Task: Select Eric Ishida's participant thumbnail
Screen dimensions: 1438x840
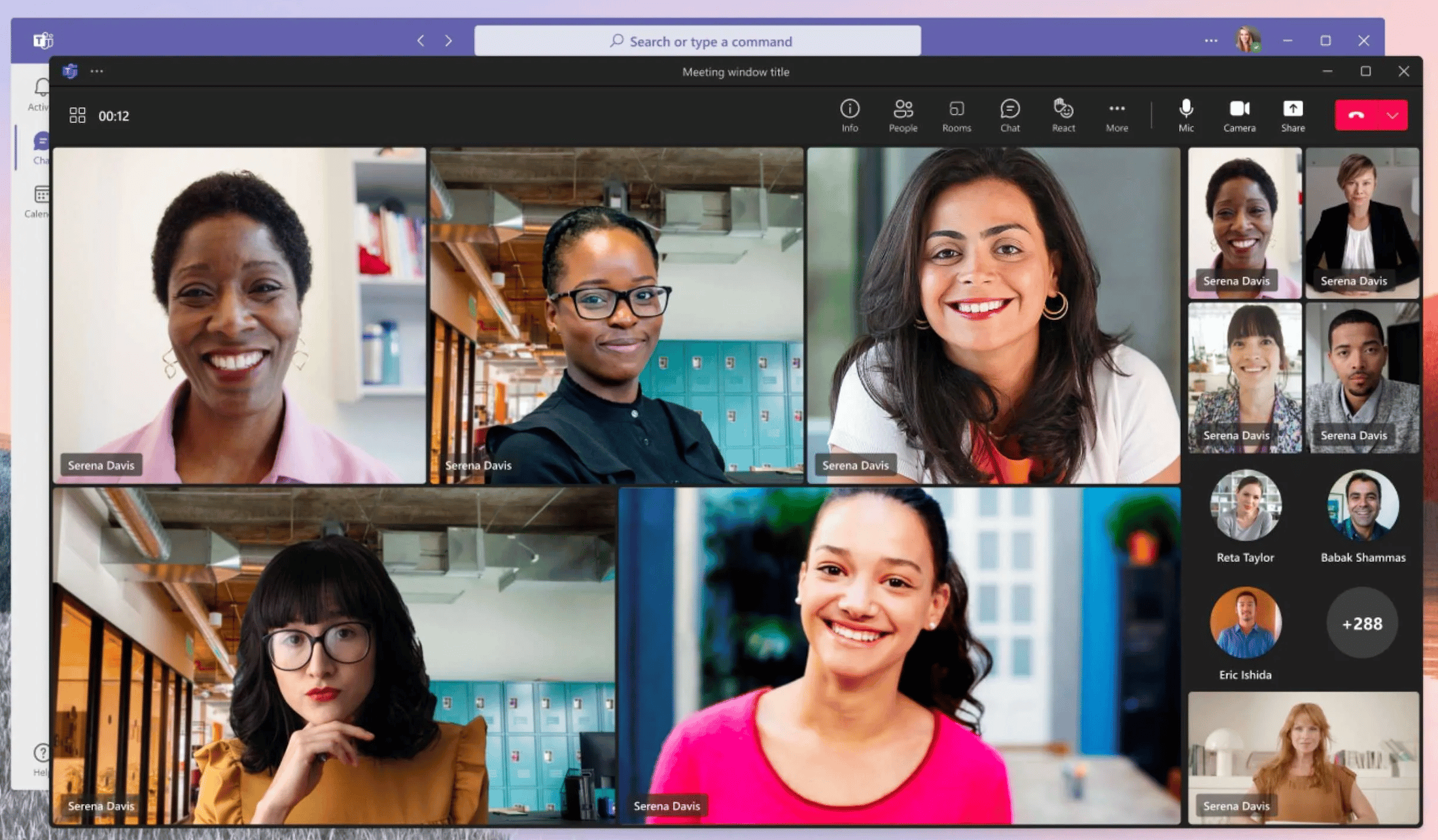Action: pos(1244,623)
